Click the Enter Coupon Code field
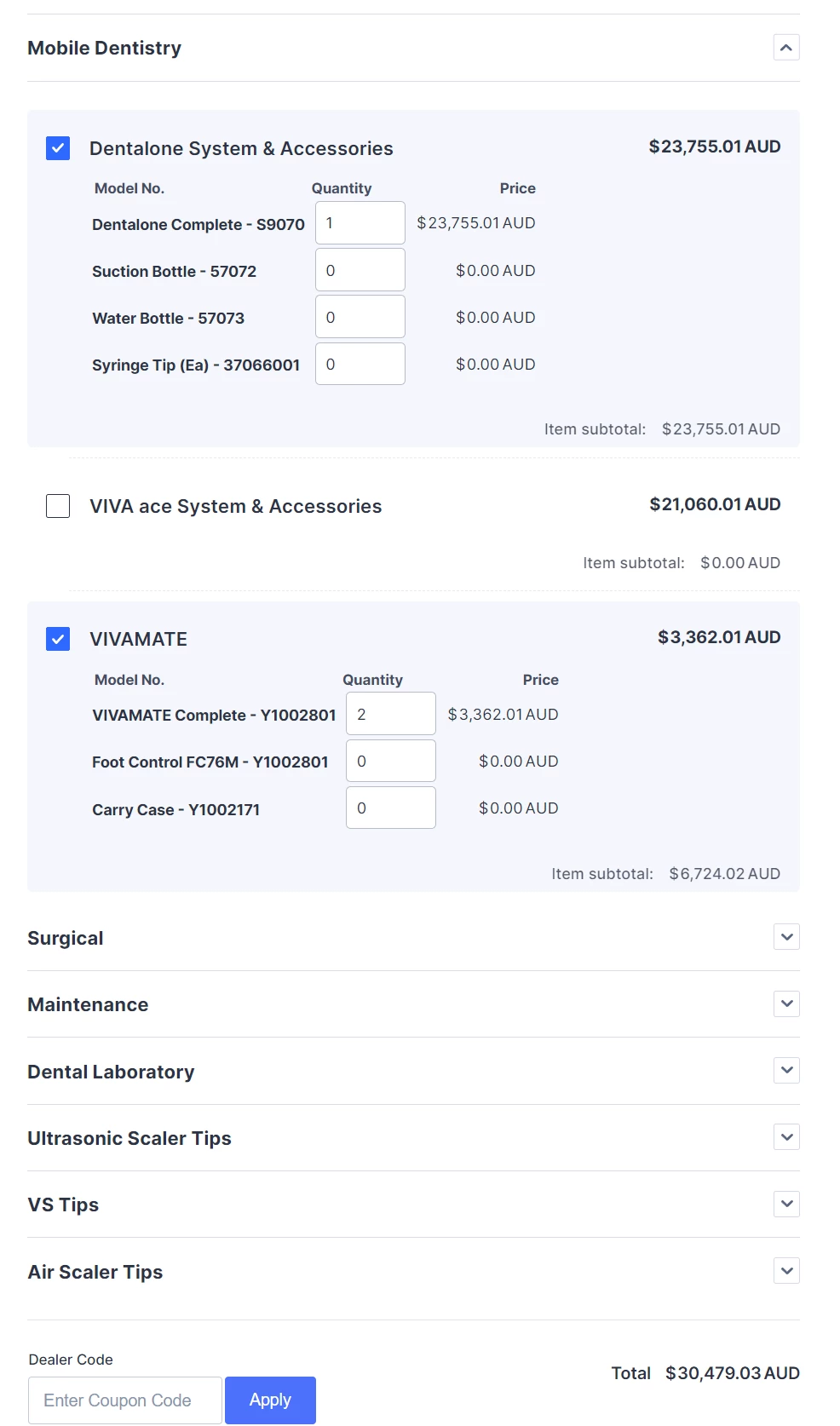Screen dimensions: 840x1426 125,1400
